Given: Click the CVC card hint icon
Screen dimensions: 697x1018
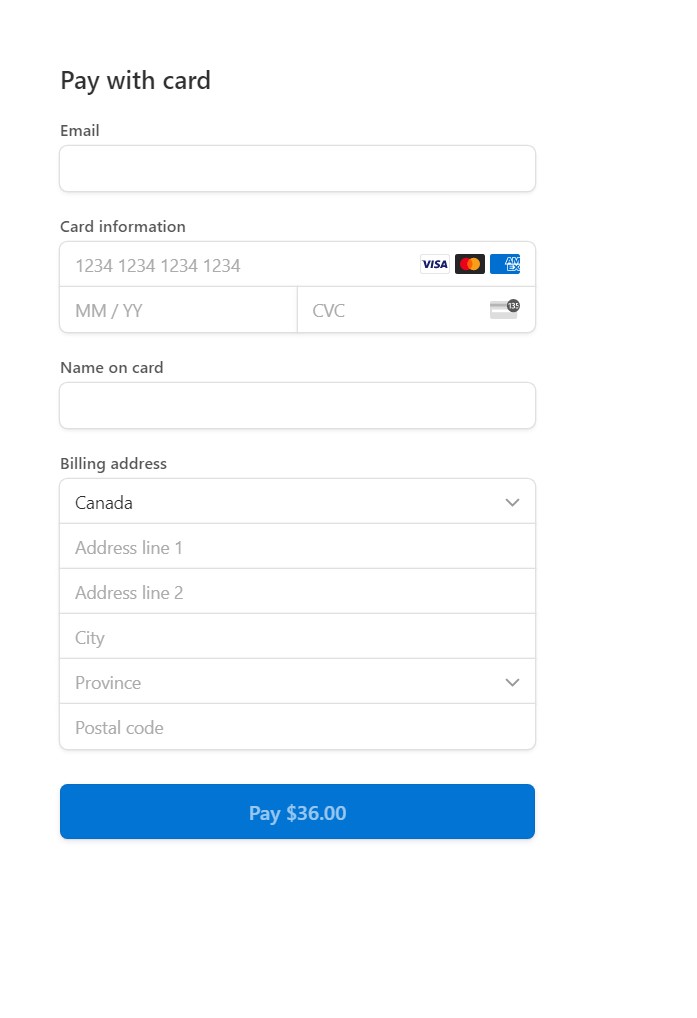Looking at the screenshot, I should click(505, 309).
